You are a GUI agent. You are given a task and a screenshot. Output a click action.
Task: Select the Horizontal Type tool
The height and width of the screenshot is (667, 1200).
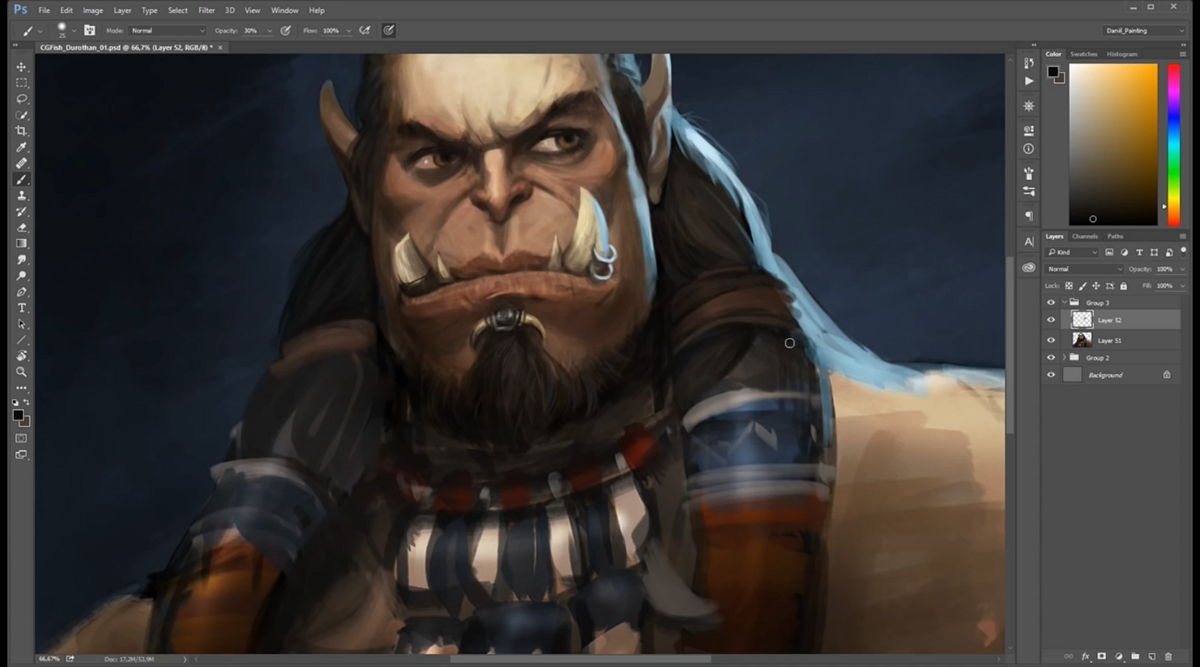(x=22, y=307)
